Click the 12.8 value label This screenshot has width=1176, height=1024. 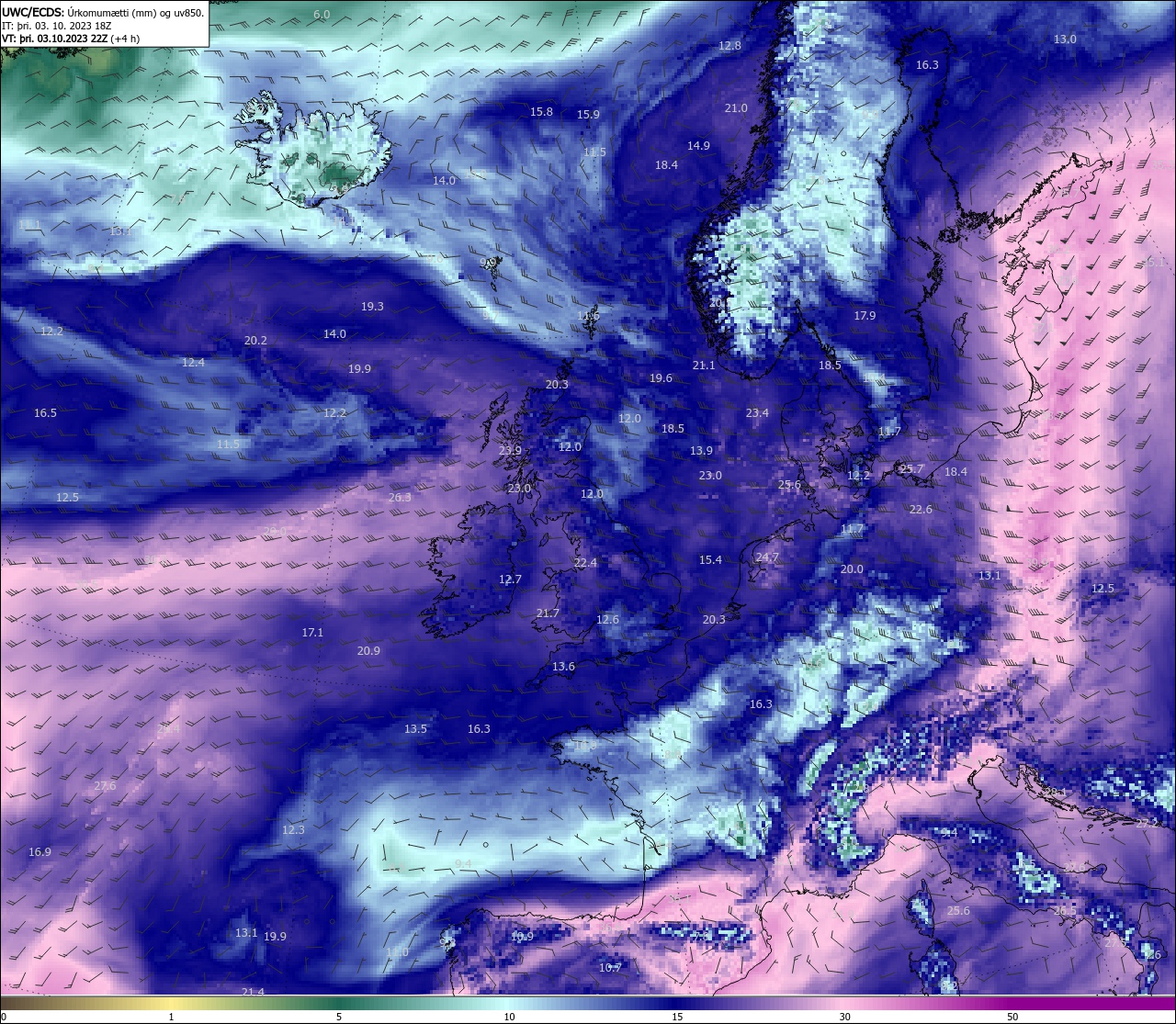point(729,45)
